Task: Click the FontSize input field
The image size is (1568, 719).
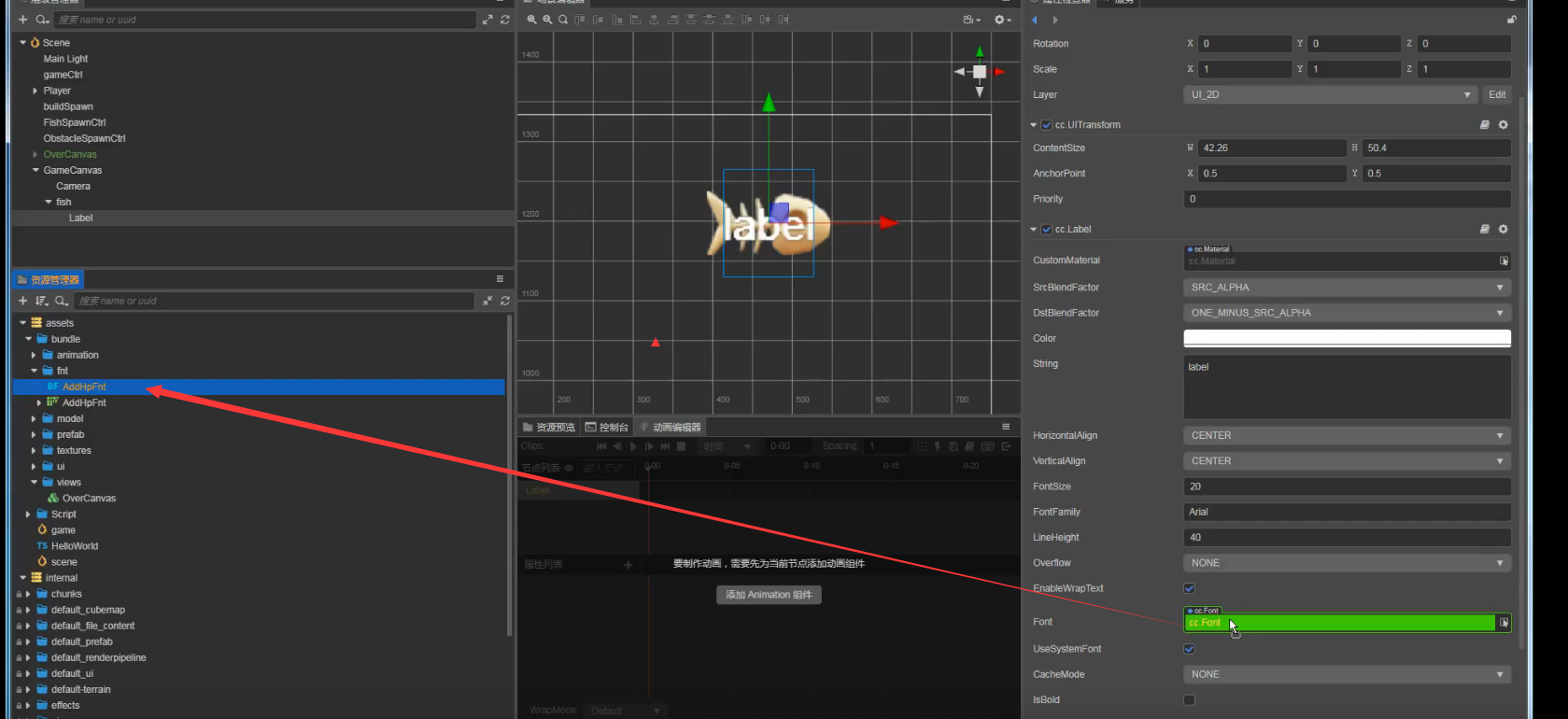Action: [x=1346, y=486]
